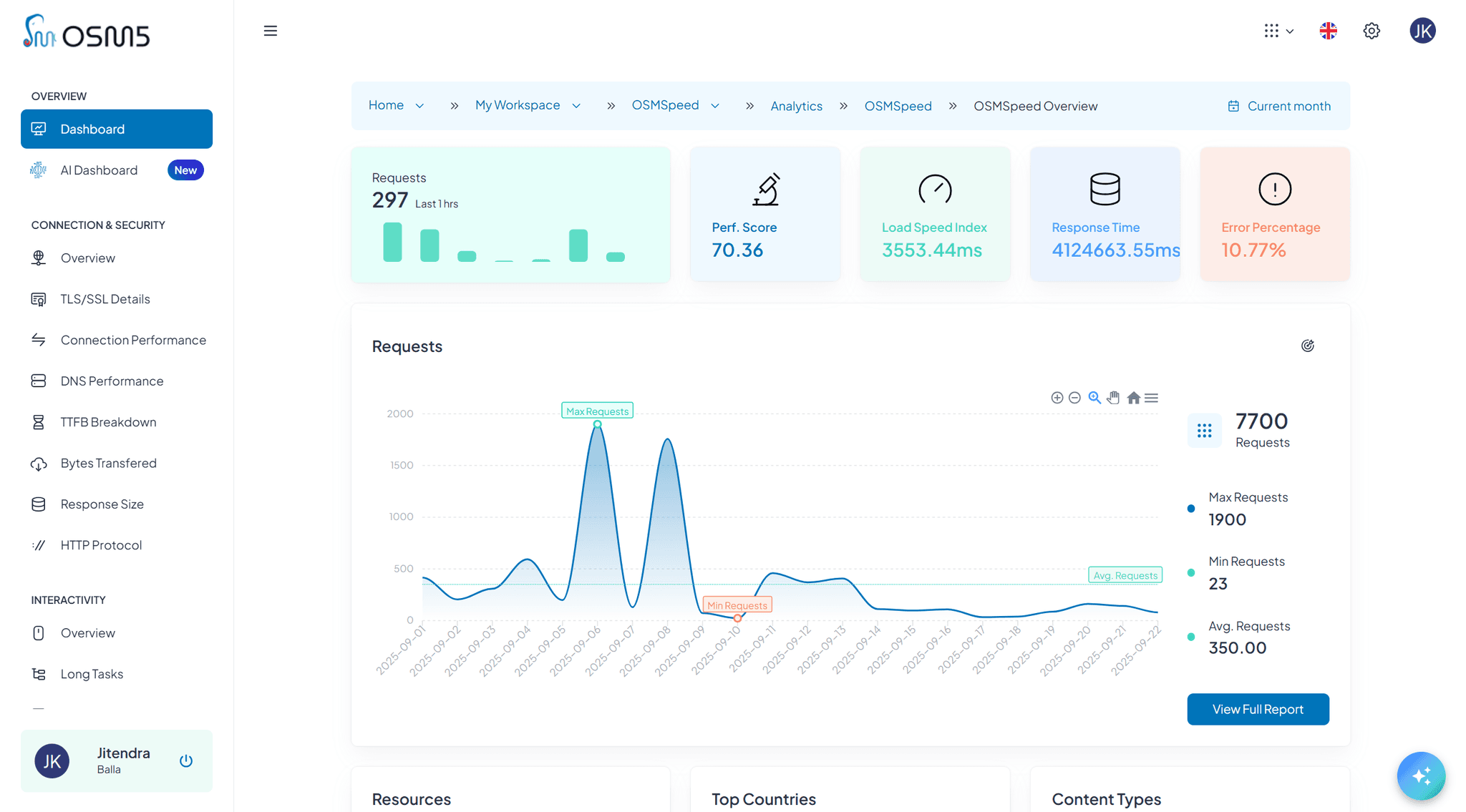This screenshot has height=812, width=1466.
Task: Open the settings gear in header
Action: click(1371, 31)
